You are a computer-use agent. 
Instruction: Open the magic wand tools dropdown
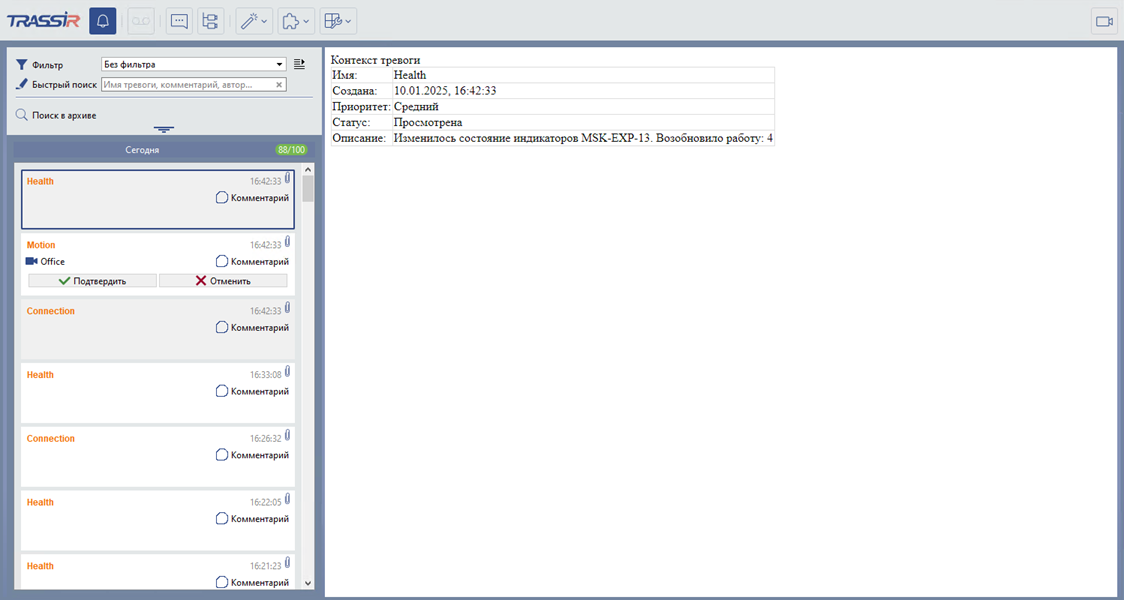253,21
